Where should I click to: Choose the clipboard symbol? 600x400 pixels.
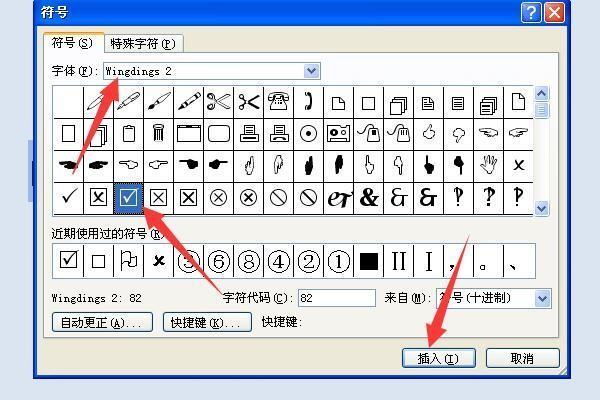[129, 134]
